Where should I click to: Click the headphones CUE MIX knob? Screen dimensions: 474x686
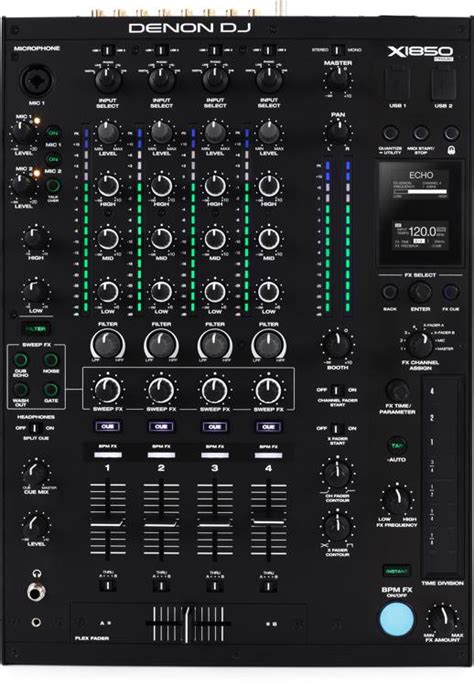[x=35, y=473]
